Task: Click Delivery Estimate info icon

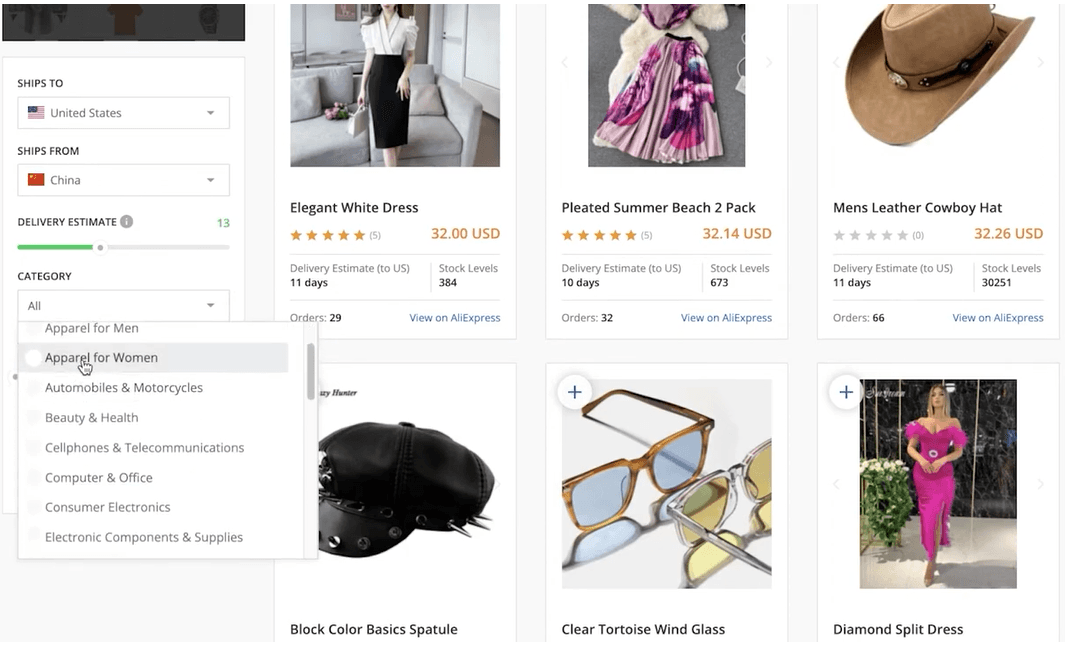Action: pyautogui.click(x=127, y=222)
